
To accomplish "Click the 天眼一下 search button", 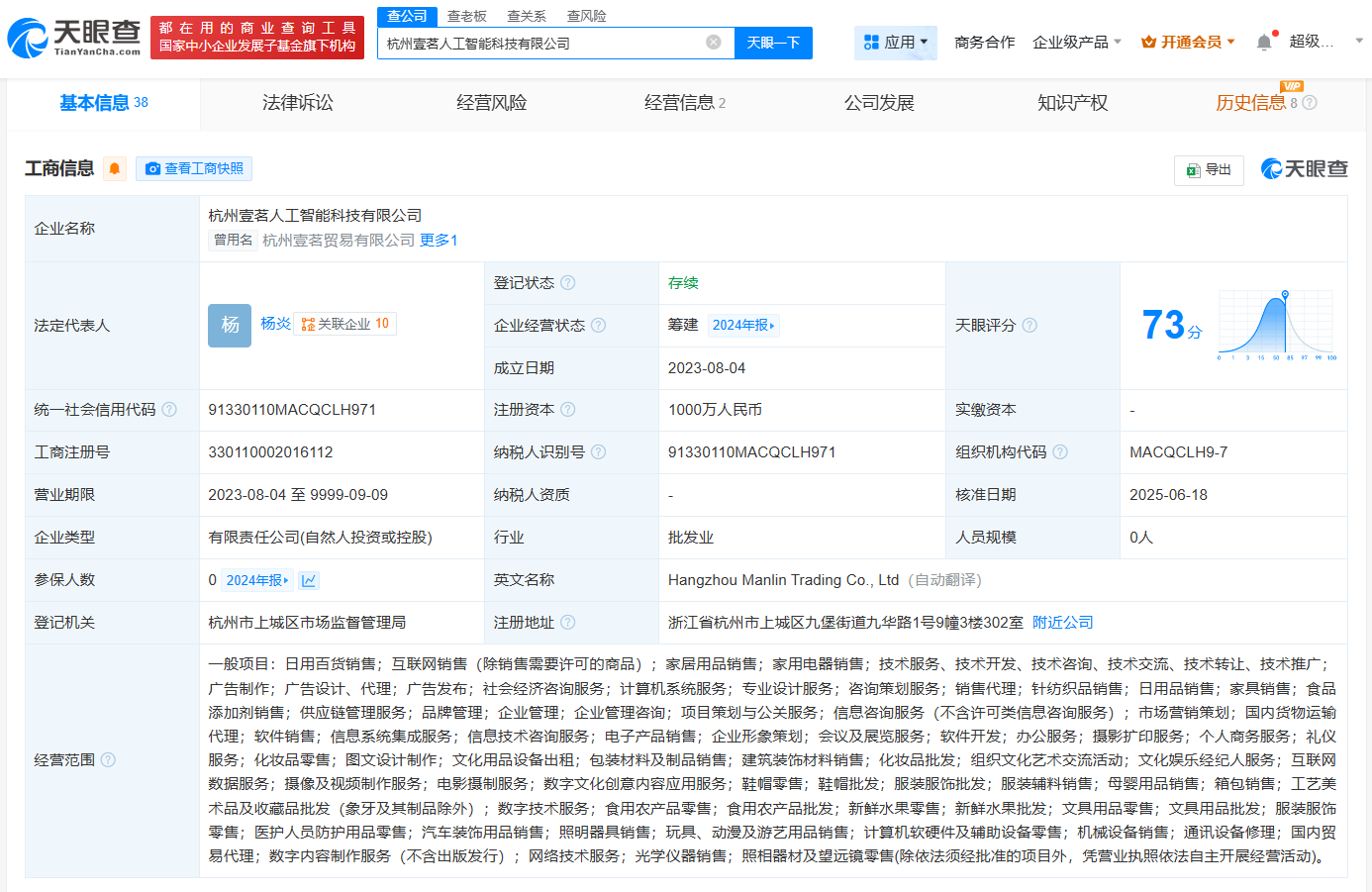I will pos(773,43).
